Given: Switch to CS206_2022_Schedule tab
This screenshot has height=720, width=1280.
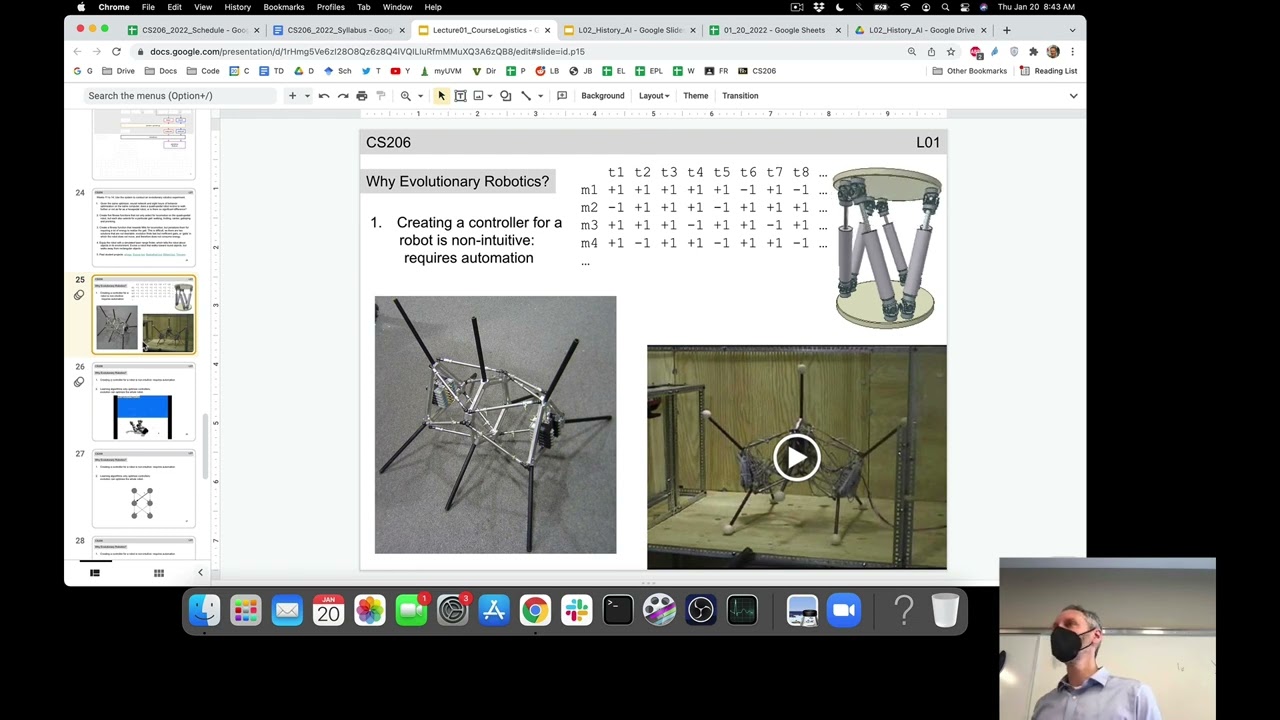Looking at the screenshot, I should [194, 30].
